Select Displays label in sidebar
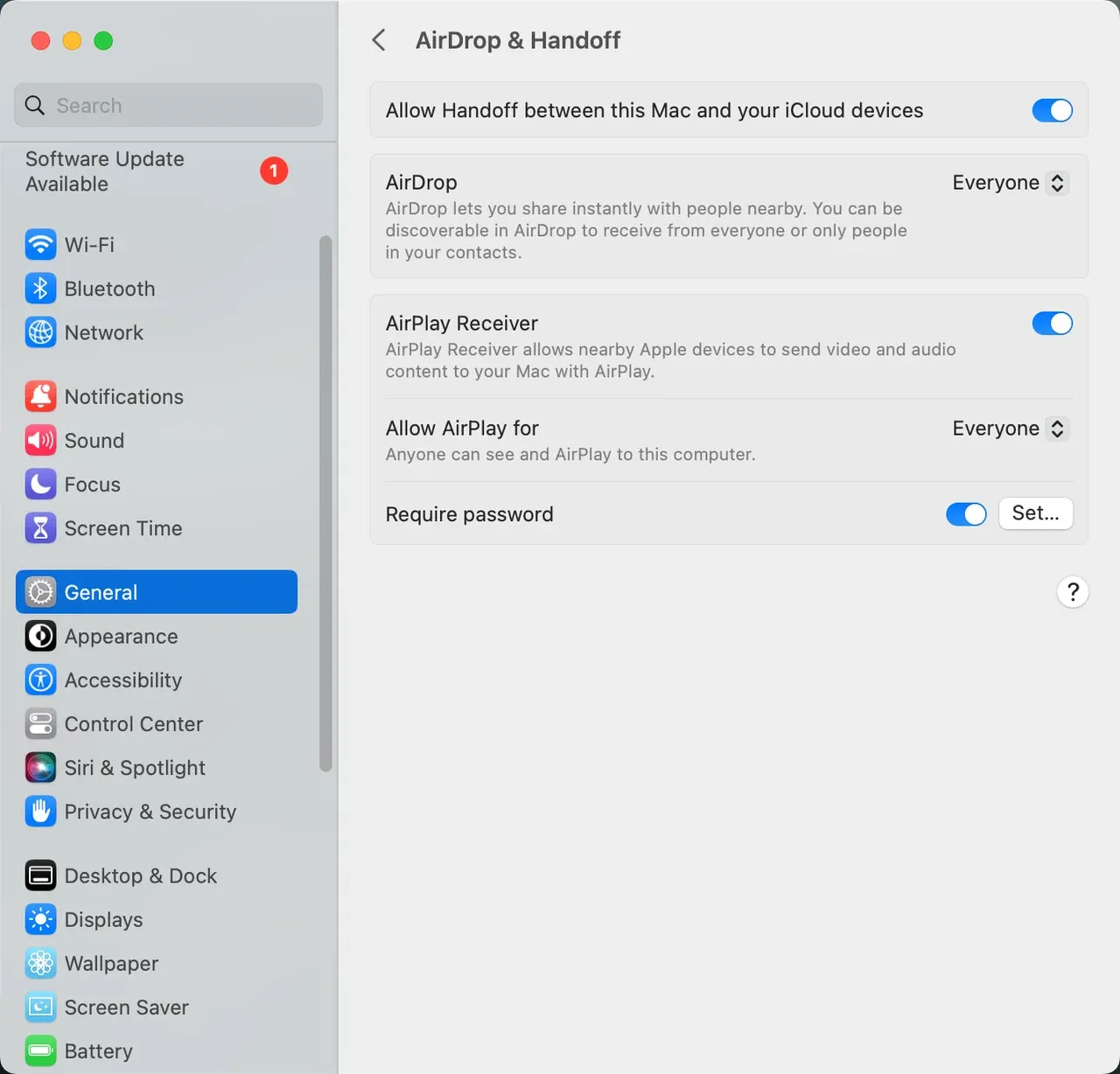This screenshot has width=1120, height=1074. pos(103,920)
